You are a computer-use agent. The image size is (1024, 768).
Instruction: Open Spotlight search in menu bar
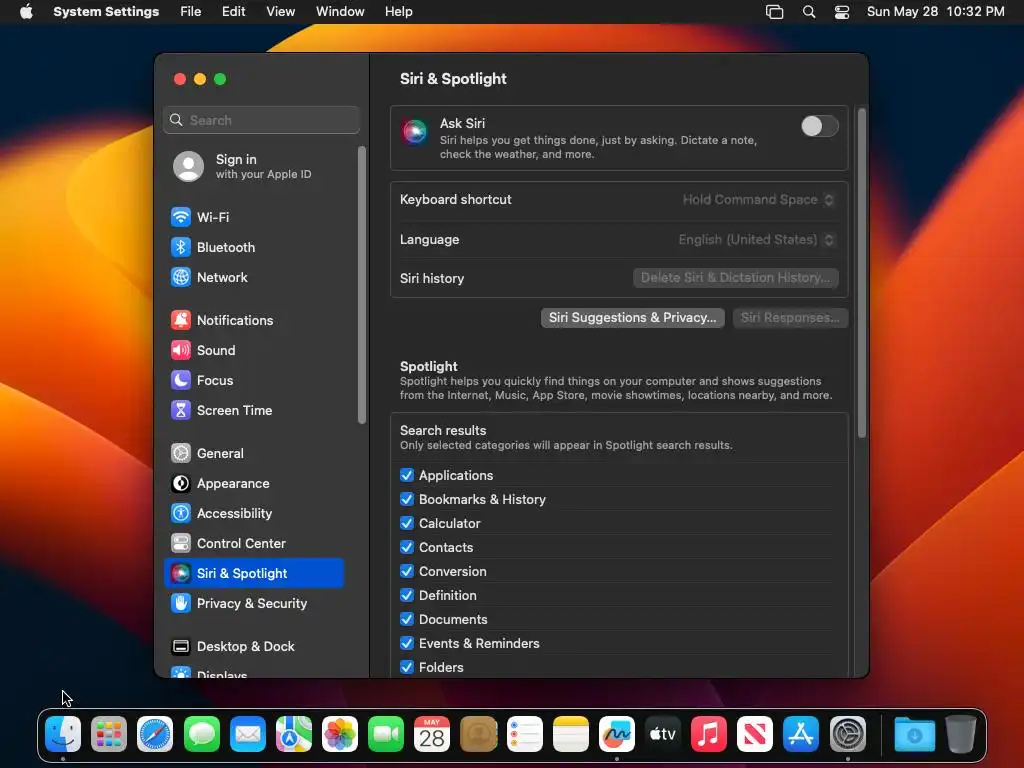pyautogui.click(x=808, y=12)
